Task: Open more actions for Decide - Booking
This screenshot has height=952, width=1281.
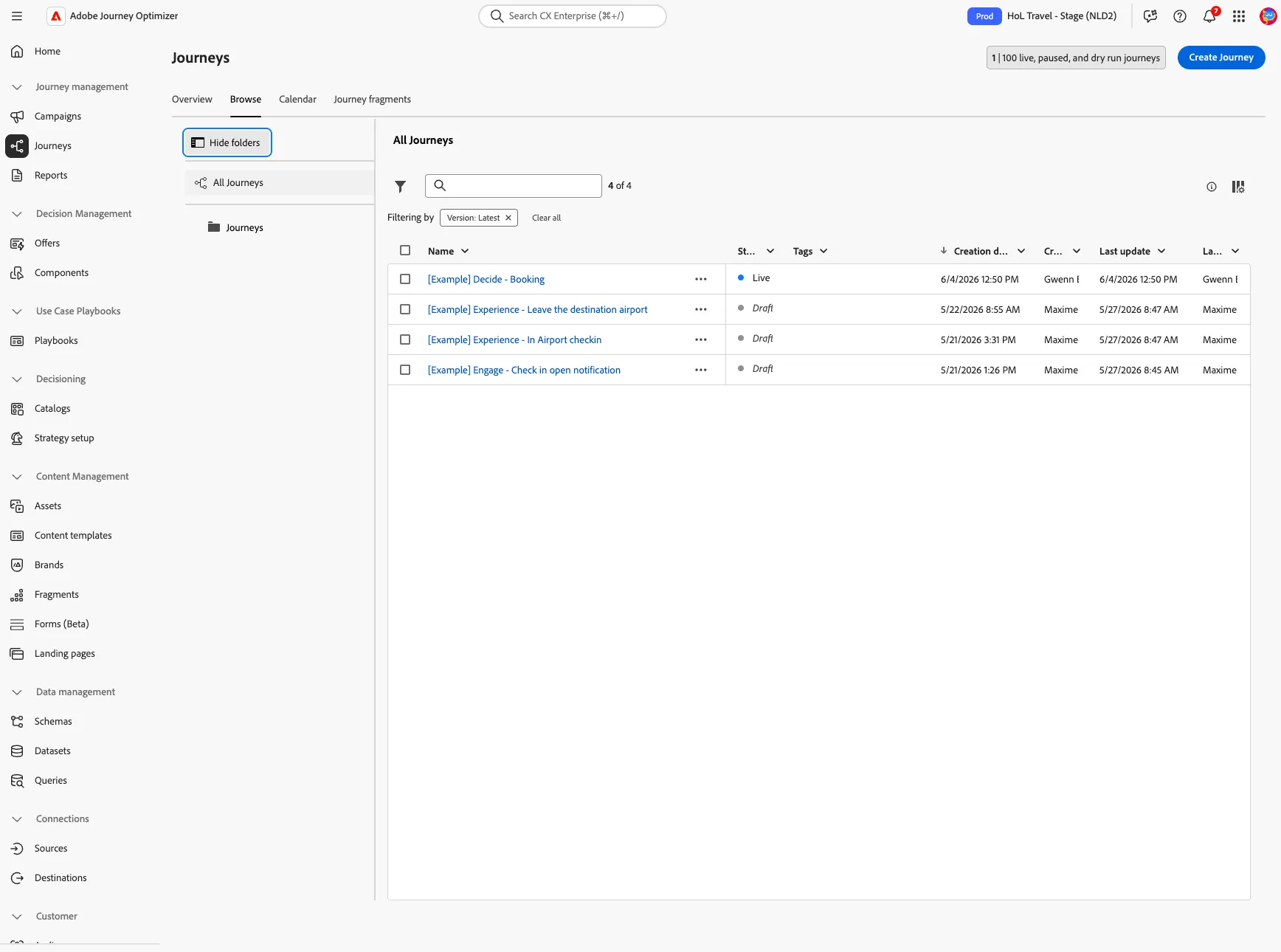Action: coord(701,279)
